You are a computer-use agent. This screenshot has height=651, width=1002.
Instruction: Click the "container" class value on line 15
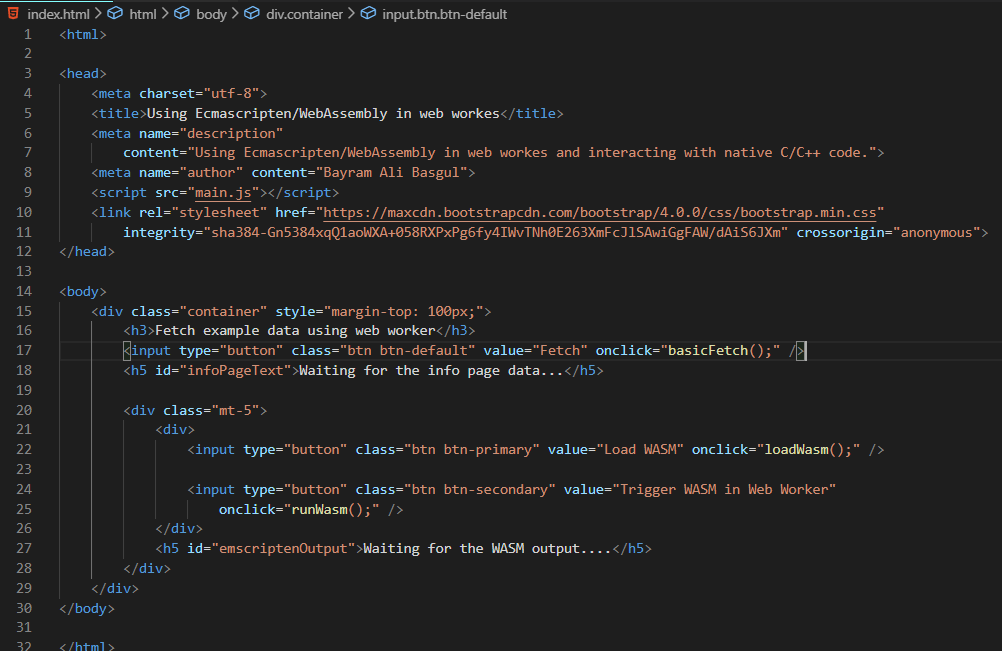pos(223,311)
